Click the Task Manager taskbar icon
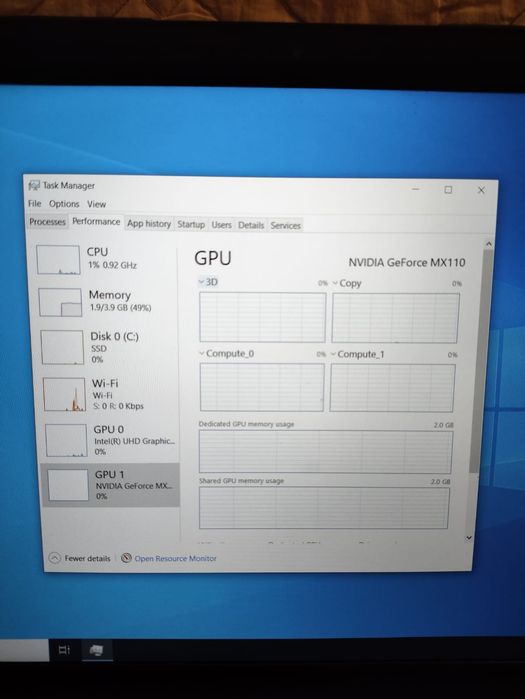Viewport: 525px width, 699px height. click(x=97, y=650)
